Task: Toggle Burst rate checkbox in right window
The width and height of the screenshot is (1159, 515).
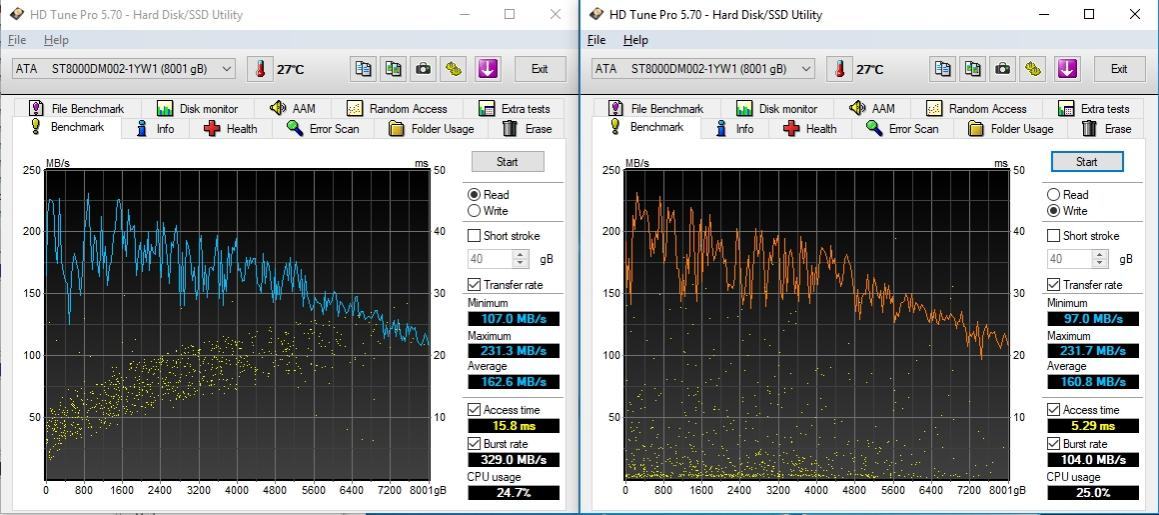Action: (x=1053, y=443)
